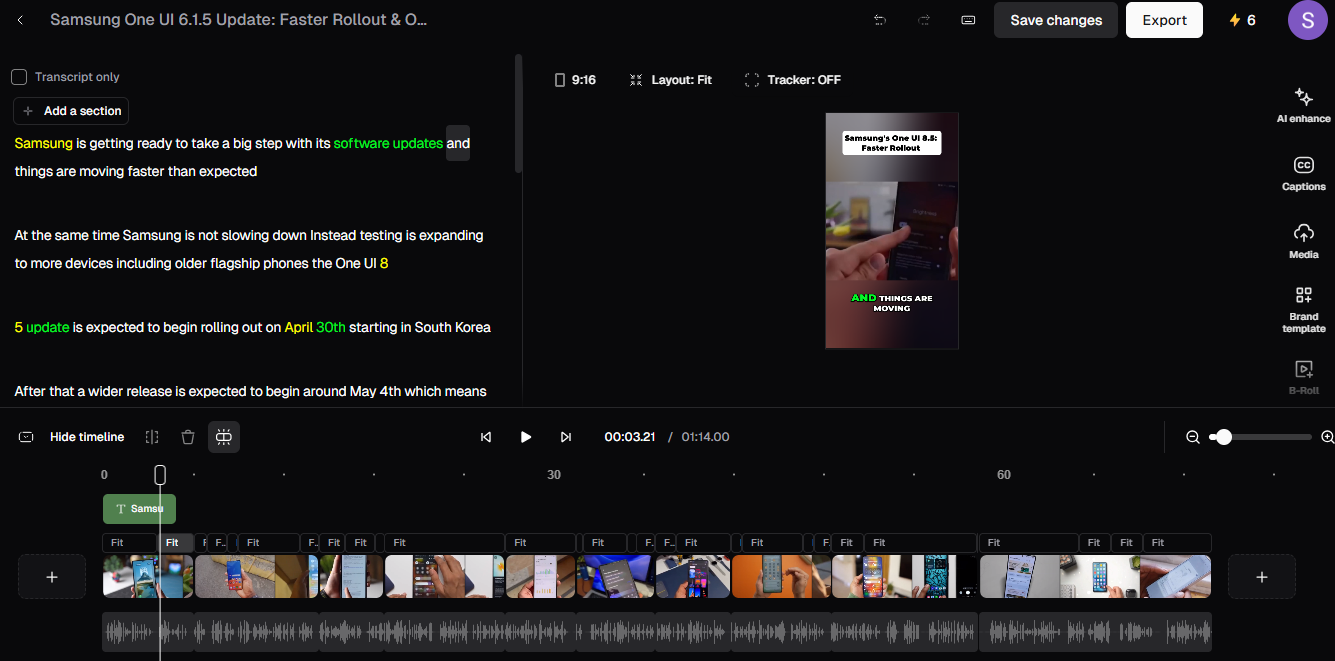
Task: Click the highlighted word 'and' in transcript
Action: [458, 143]
